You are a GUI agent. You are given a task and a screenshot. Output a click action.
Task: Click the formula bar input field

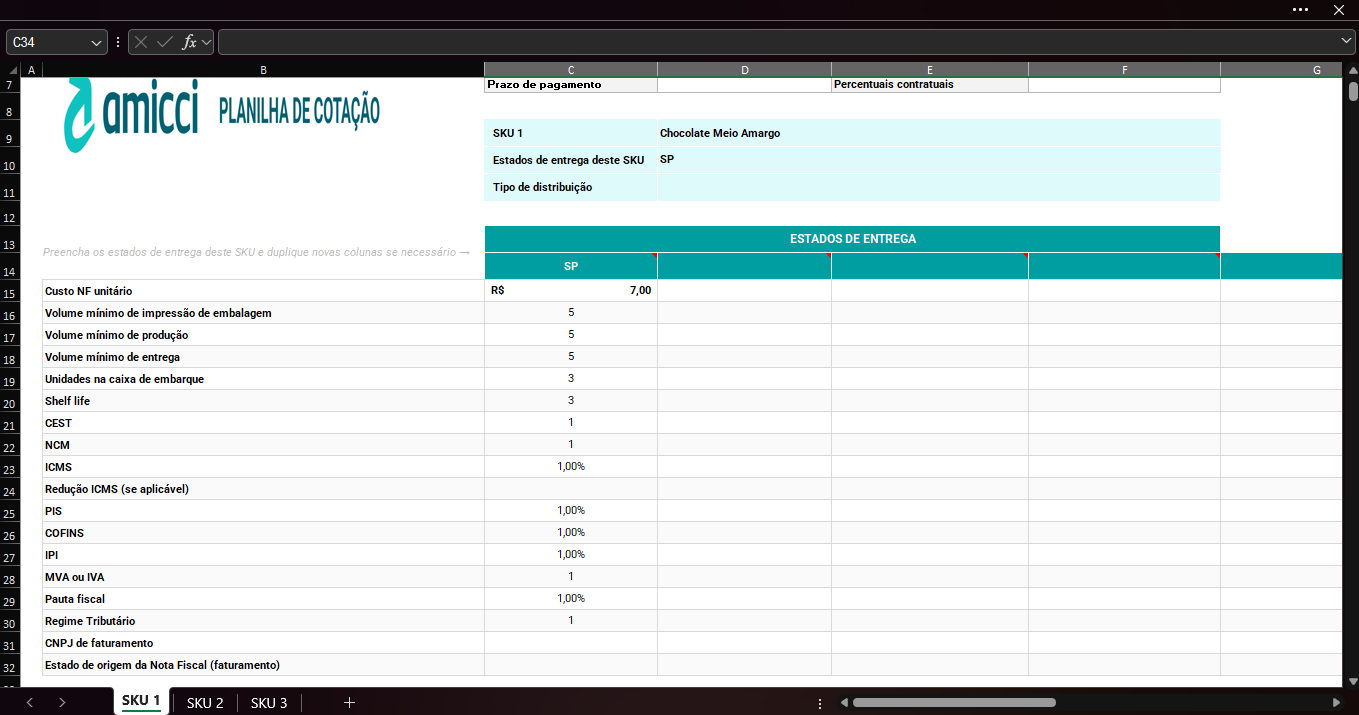click(x=777, y=42)
